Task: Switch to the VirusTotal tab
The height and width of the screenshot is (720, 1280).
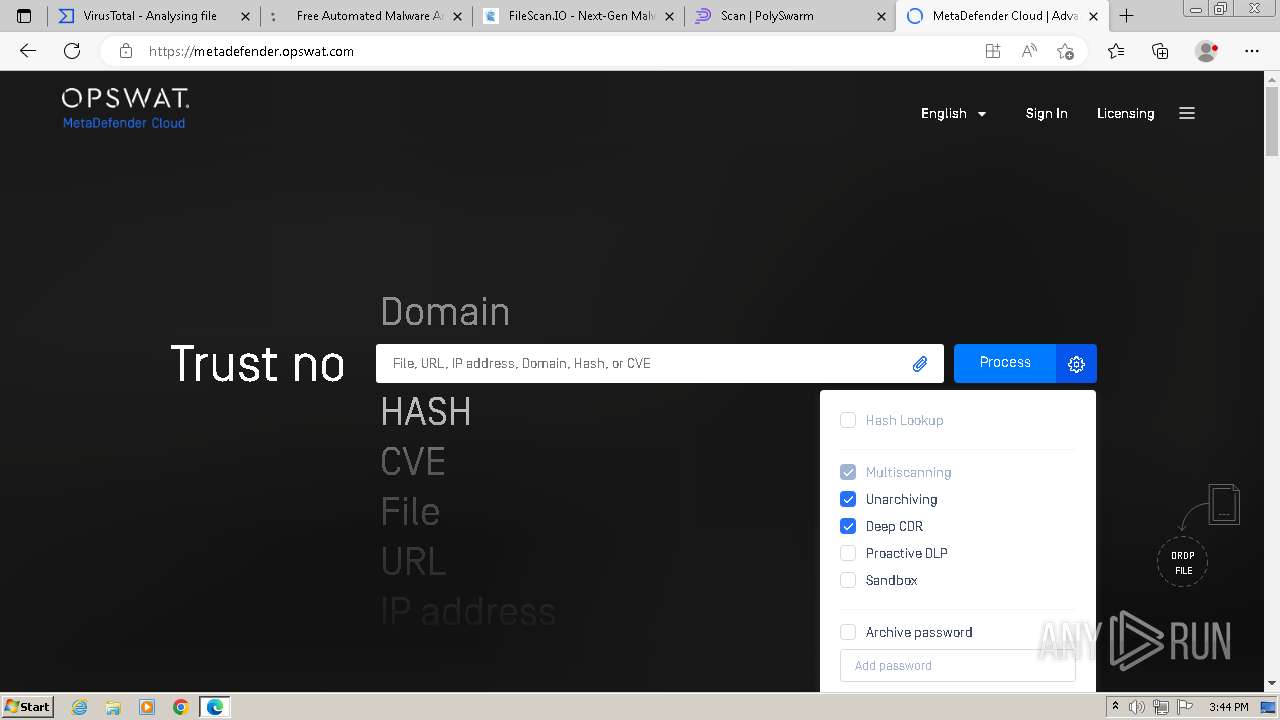Action: pyautogui.click(x=153, y=16)
